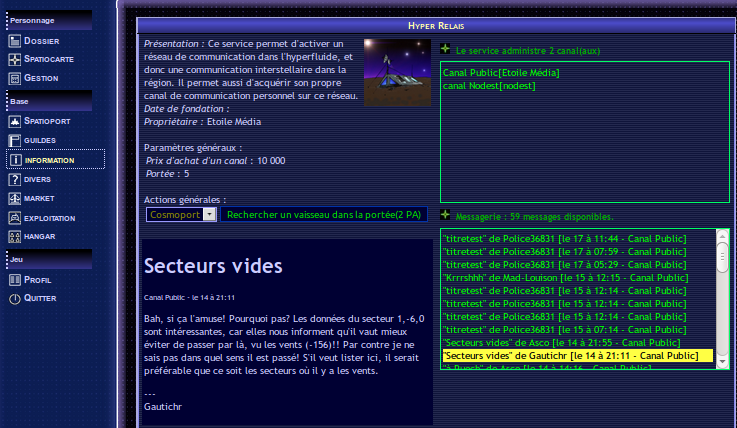Click the Gestion icon in the sidebar
This screenshot has width=737, height=428.
click(x=15, y=78)
